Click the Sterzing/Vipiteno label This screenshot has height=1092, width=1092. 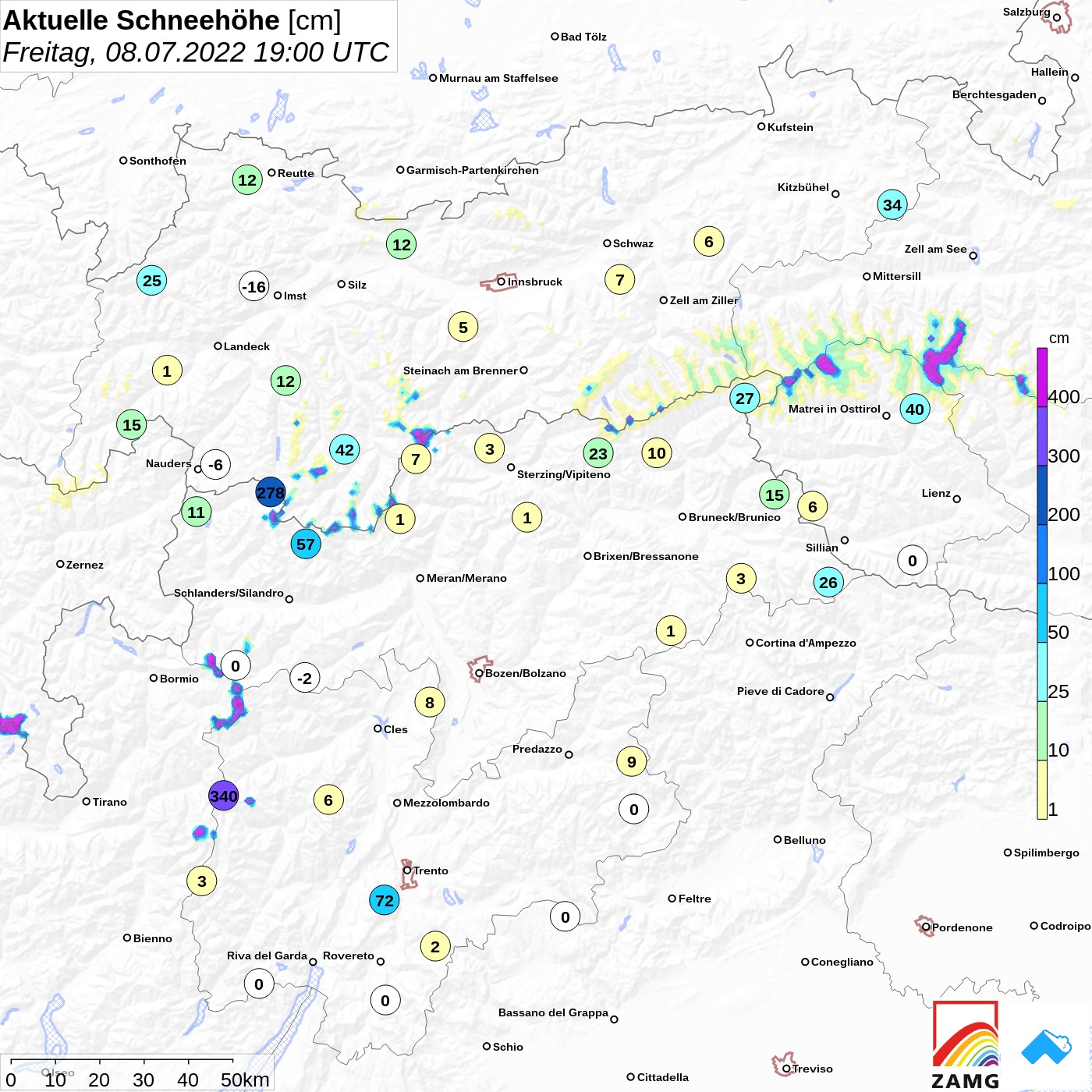click(x=564, y=474)
